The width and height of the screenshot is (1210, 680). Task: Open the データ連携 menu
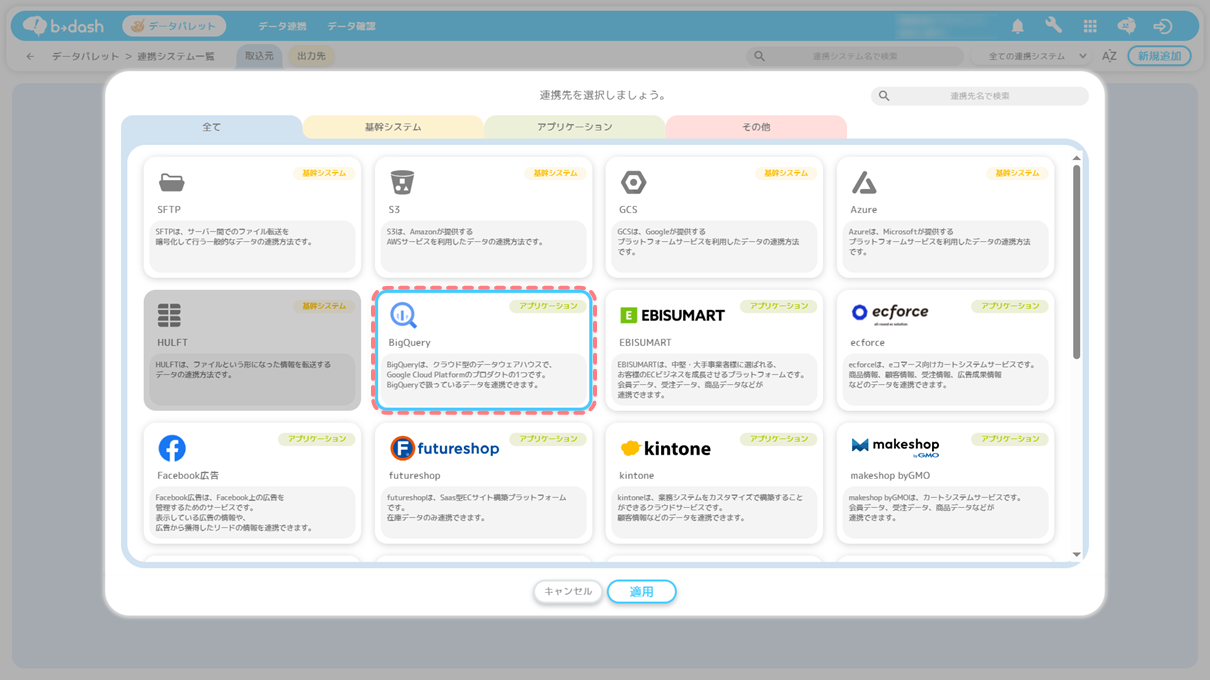pos(282,26)
